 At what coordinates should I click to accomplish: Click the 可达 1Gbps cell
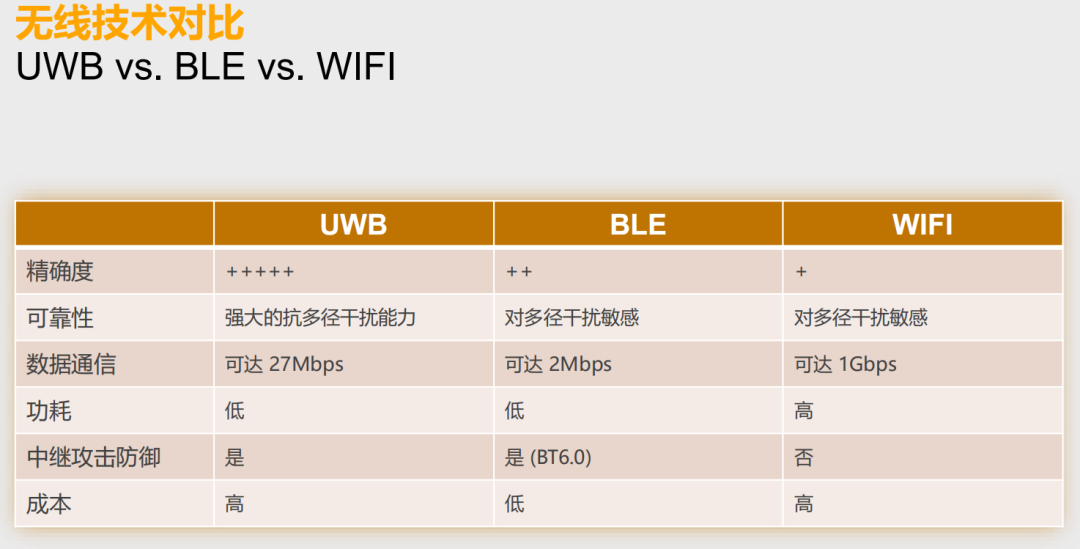coord(845,364)
